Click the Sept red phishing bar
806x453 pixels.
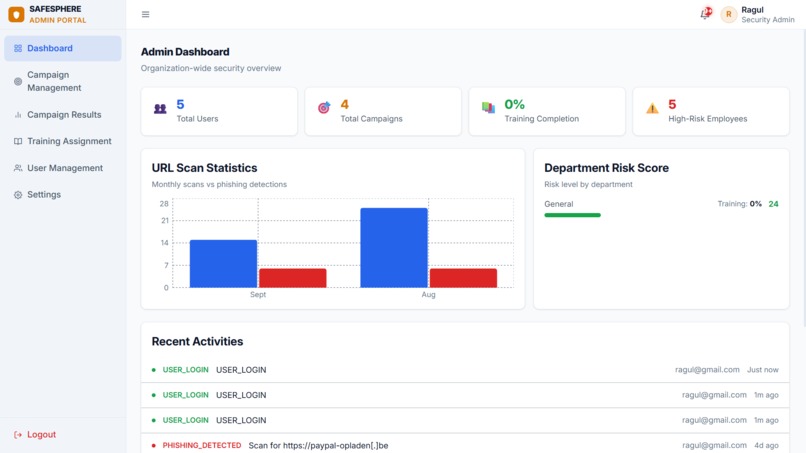pyautogui.click(x=292, y=278)
